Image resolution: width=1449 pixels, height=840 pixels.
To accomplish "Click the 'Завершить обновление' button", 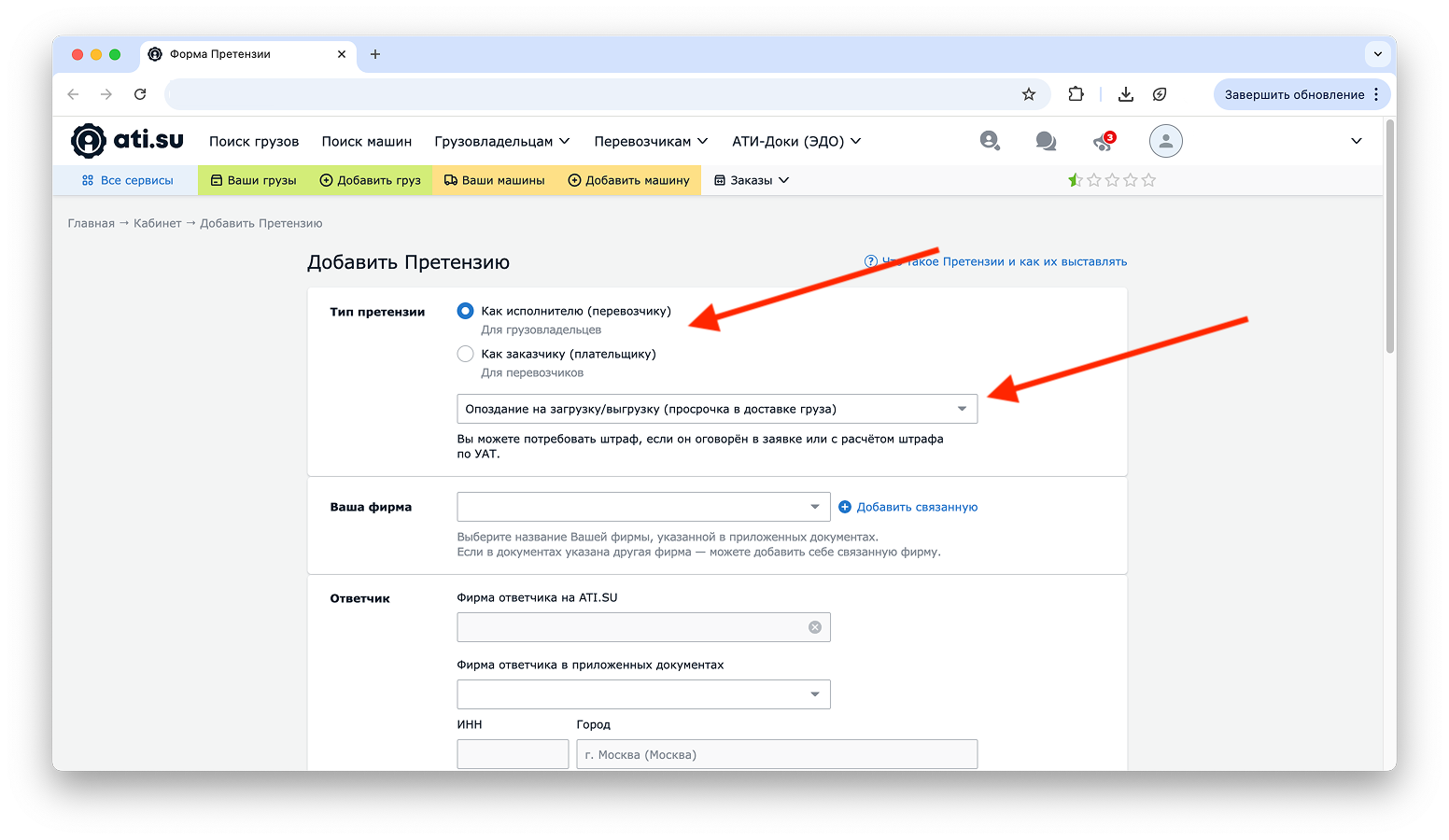I will coord(1294,94).
